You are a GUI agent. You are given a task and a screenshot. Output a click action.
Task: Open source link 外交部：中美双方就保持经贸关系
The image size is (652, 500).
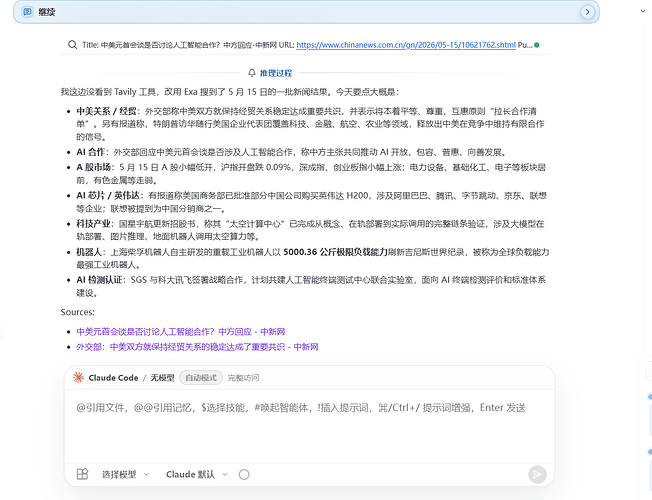point(197,347)
